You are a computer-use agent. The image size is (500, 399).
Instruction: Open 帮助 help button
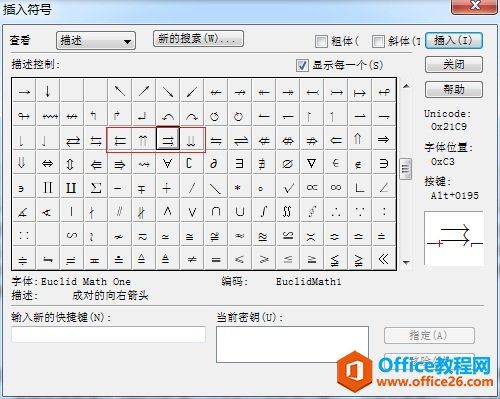(454, 89)
